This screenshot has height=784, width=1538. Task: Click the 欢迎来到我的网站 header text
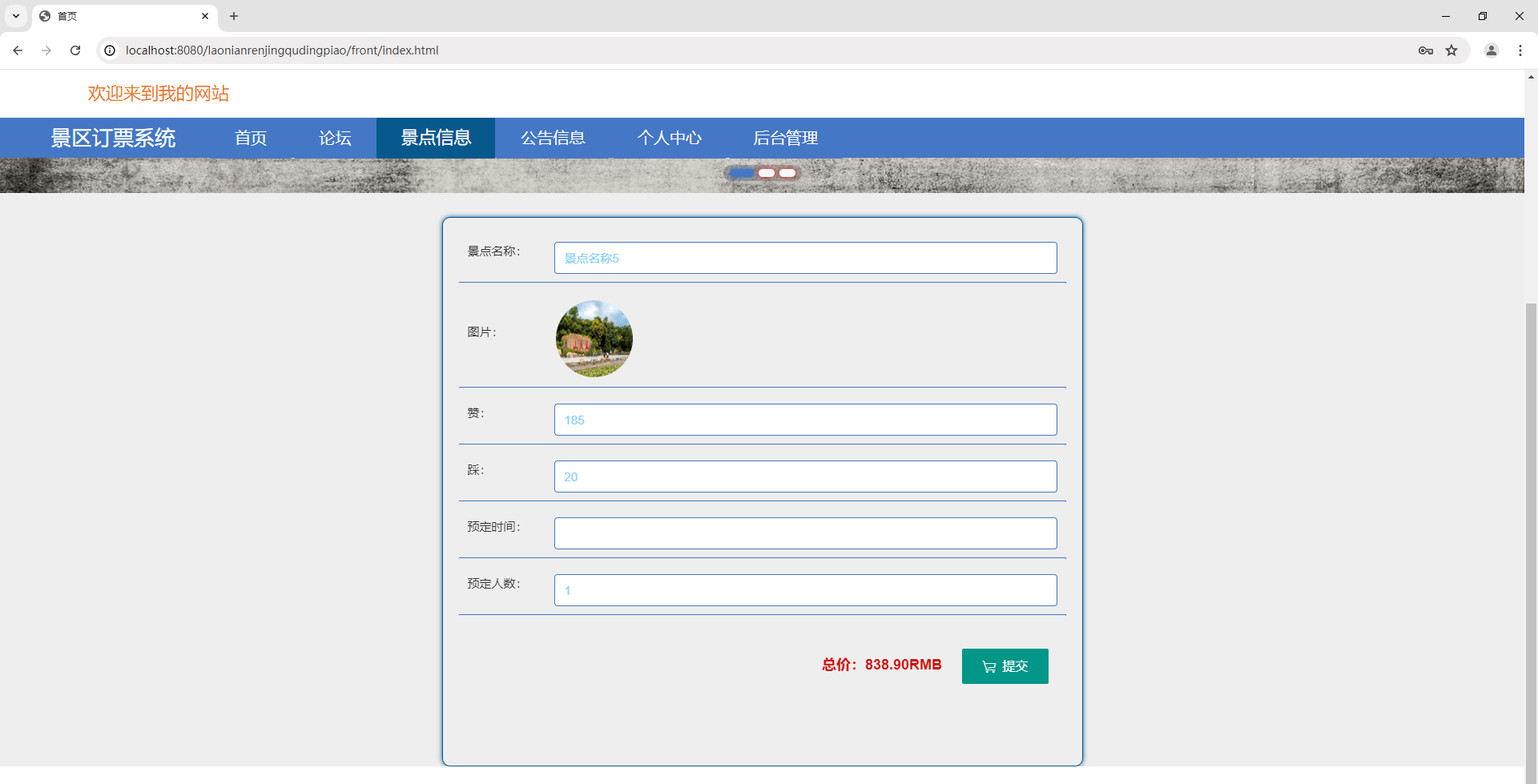click(159, 94)
